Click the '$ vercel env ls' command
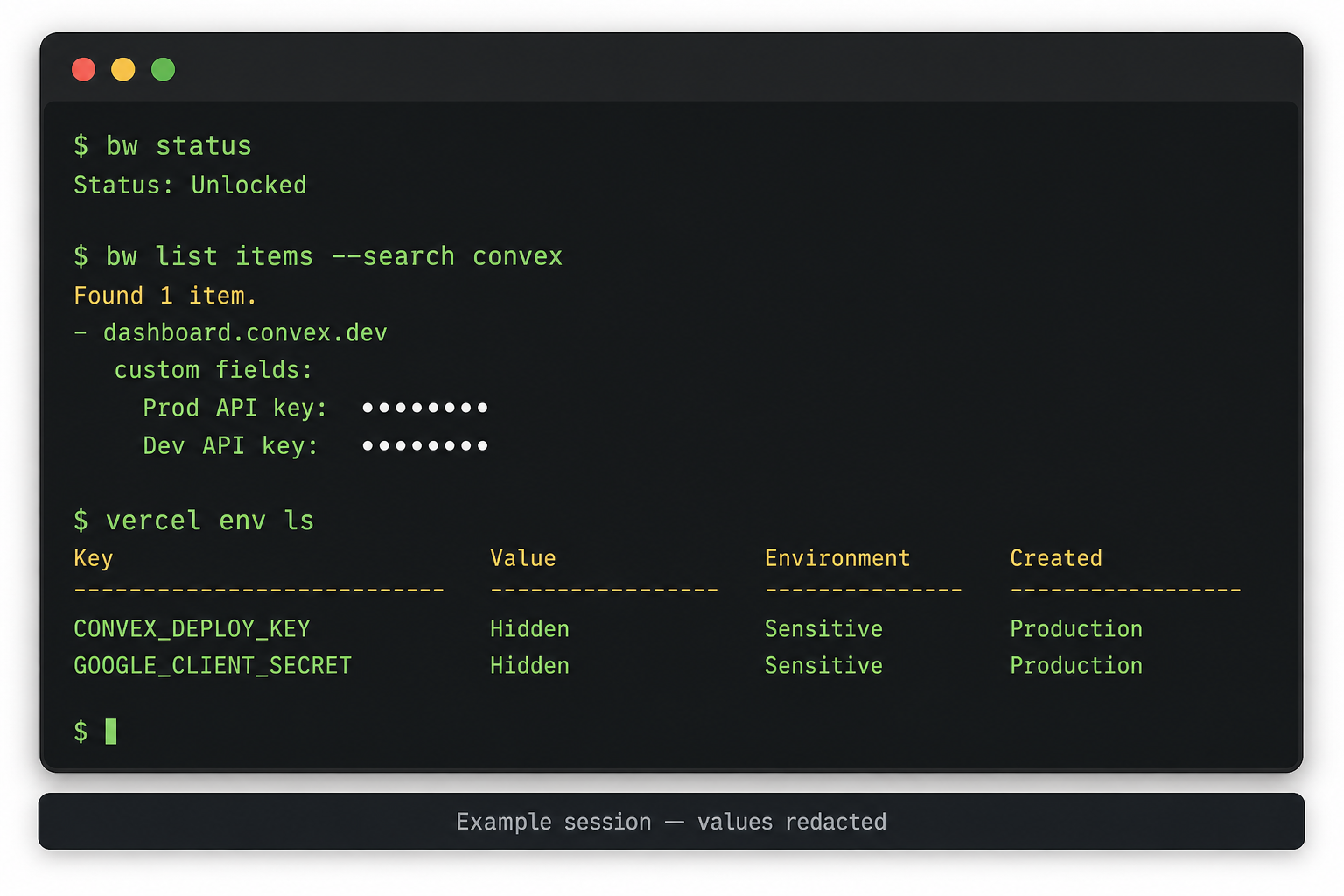1344x896 pixels. (193, 521)
